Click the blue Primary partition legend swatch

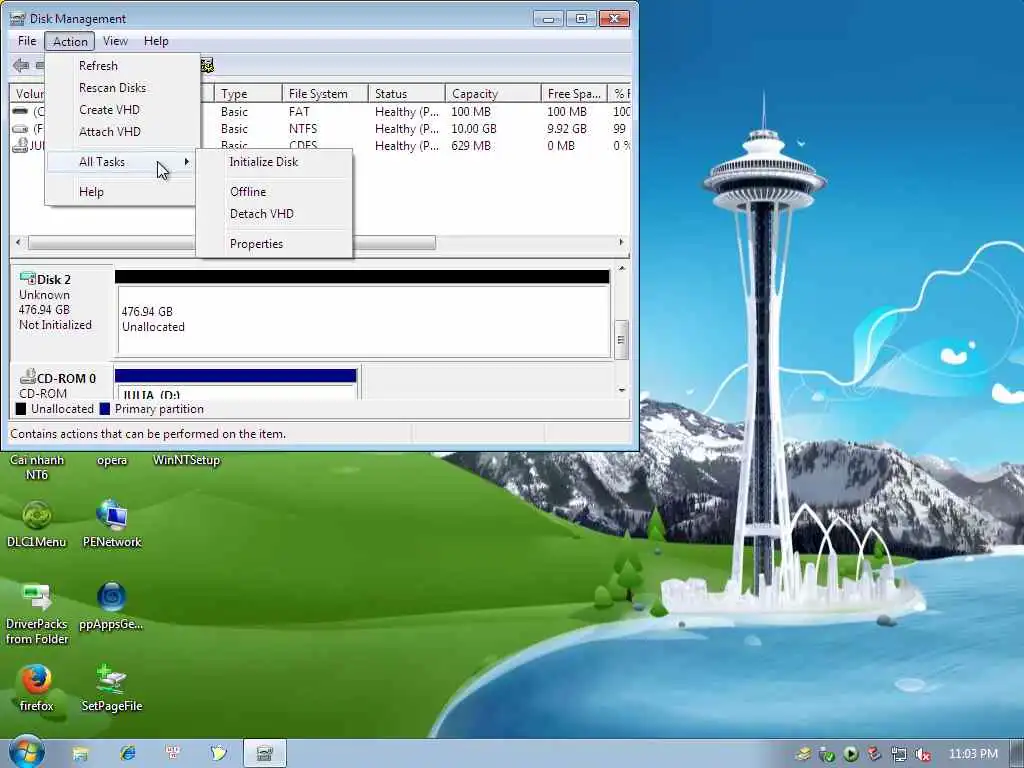point(104,409)
